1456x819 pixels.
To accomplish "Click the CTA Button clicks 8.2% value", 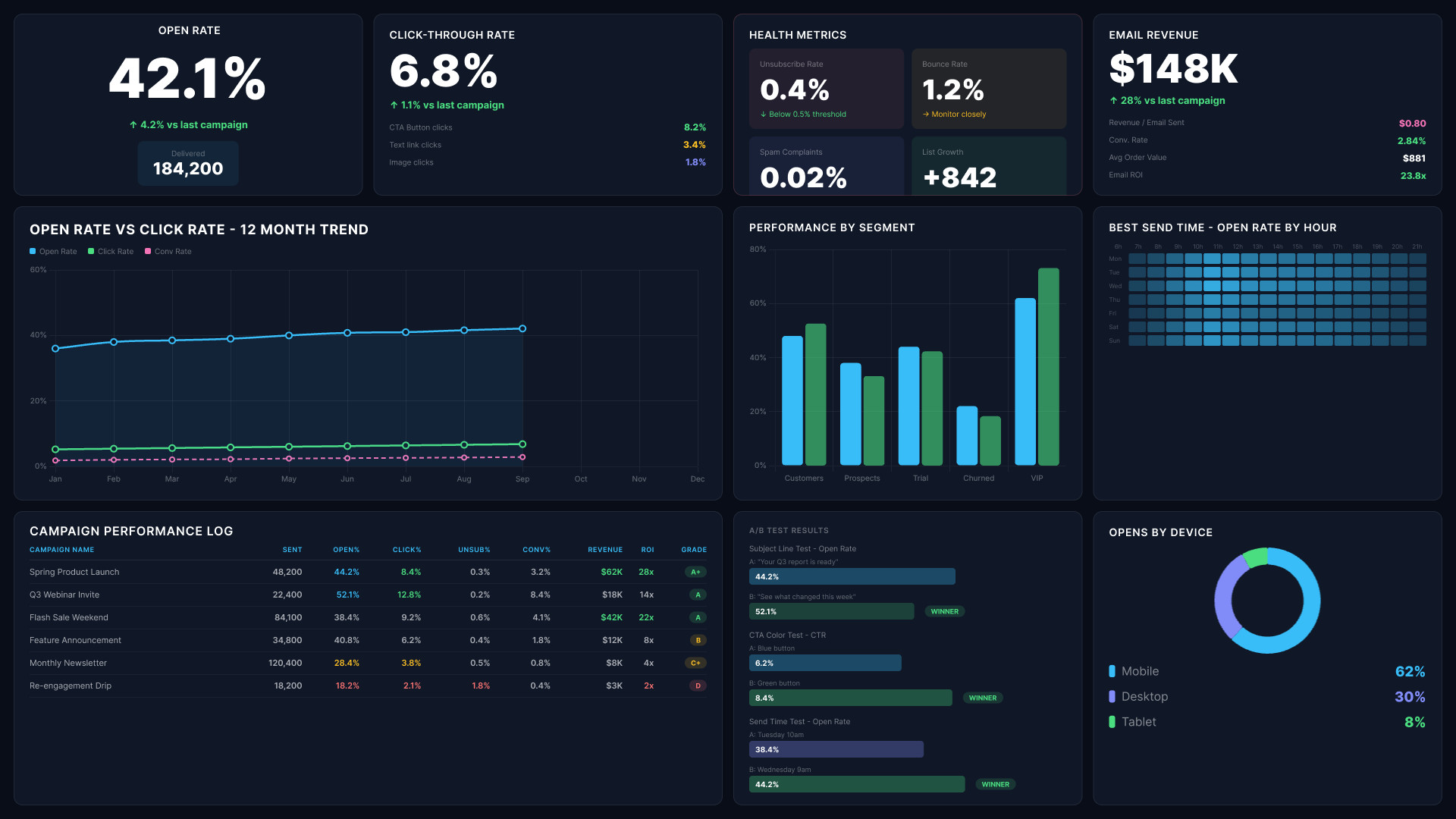I will pyautogui.click(x=695, y=127).
